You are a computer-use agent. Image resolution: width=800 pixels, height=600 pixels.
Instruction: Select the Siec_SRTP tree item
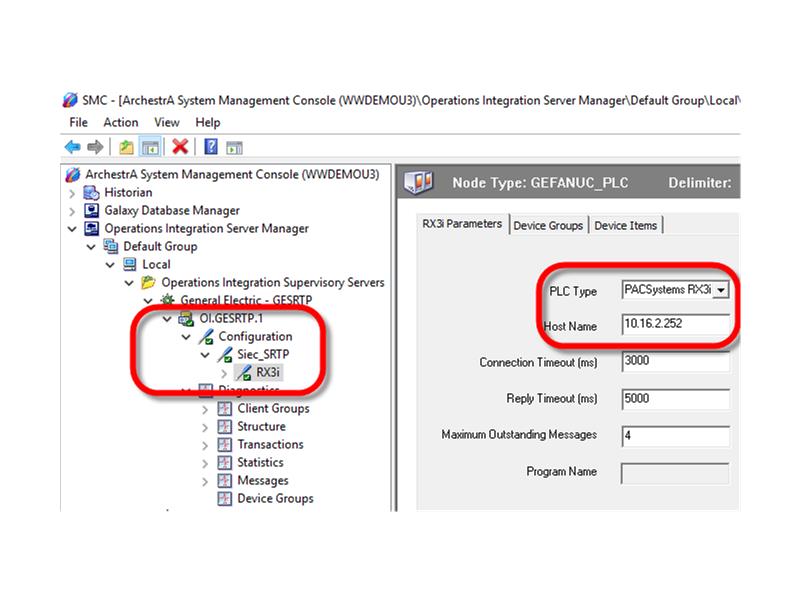(263, 354)
